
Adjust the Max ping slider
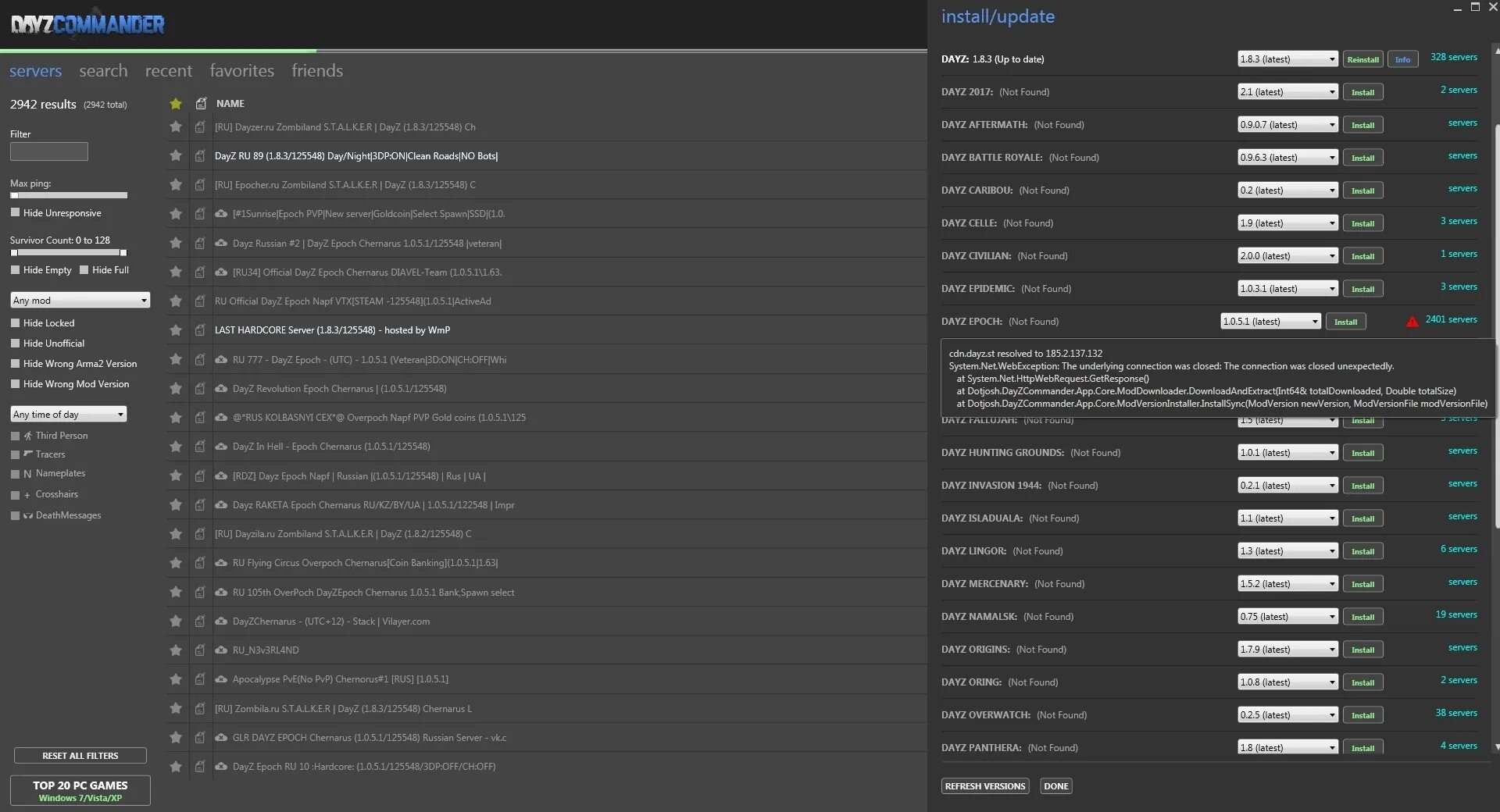click(x=69, y=195)
